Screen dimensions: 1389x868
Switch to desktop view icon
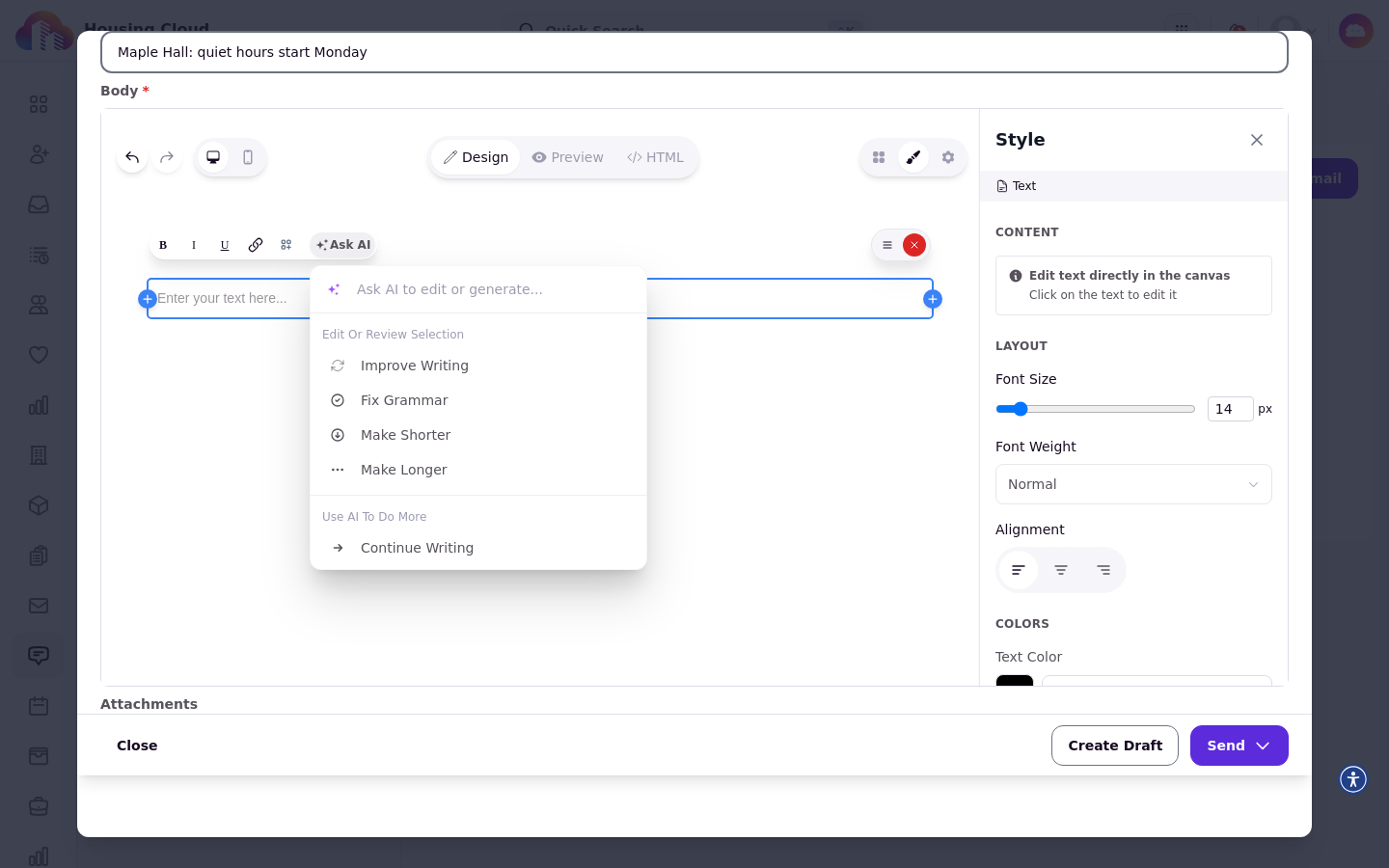[213, 157]
